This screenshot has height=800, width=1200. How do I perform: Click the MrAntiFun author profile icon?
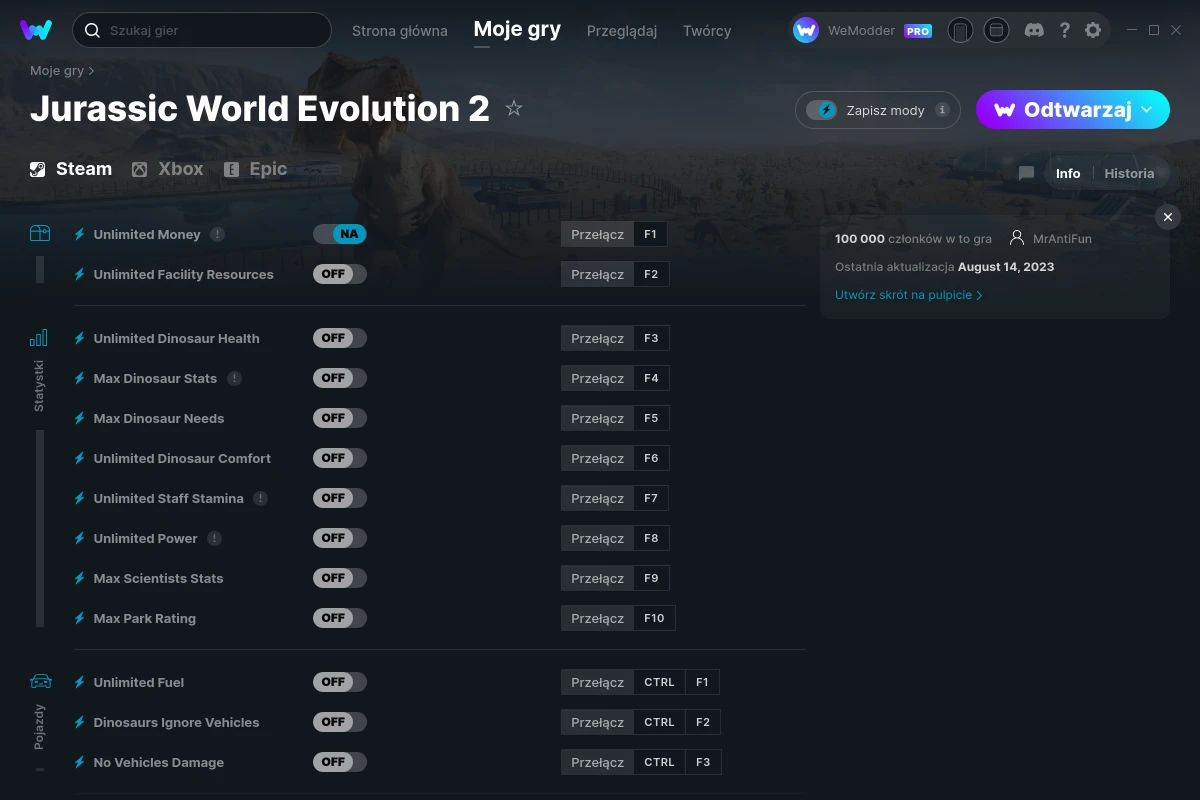(x=1017, y=238)
